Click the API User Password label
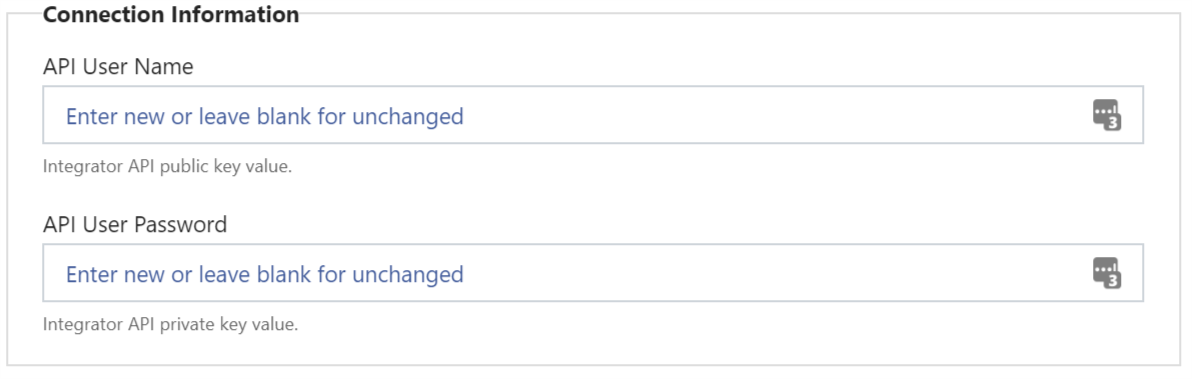Screen dimensions: 1192x379 (135, 225)
